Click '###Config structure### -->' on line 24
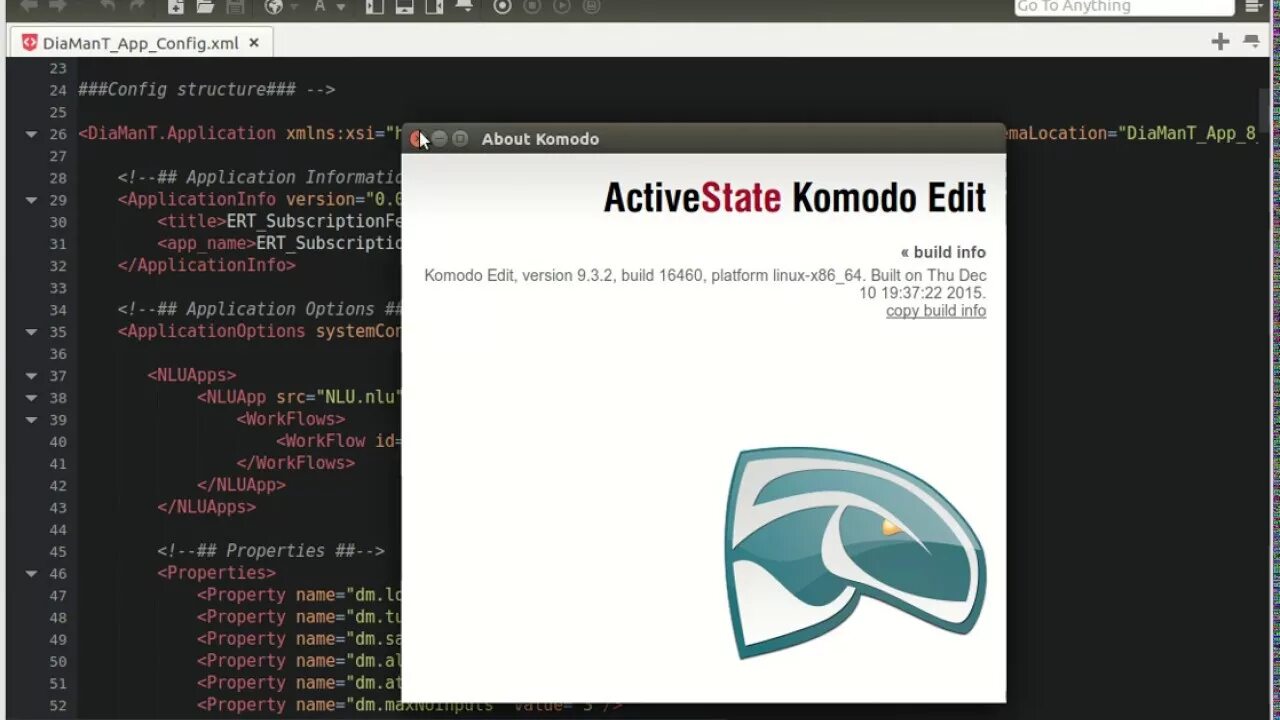Viewport: 1280px width, 720px height. [x=207, y=89]
